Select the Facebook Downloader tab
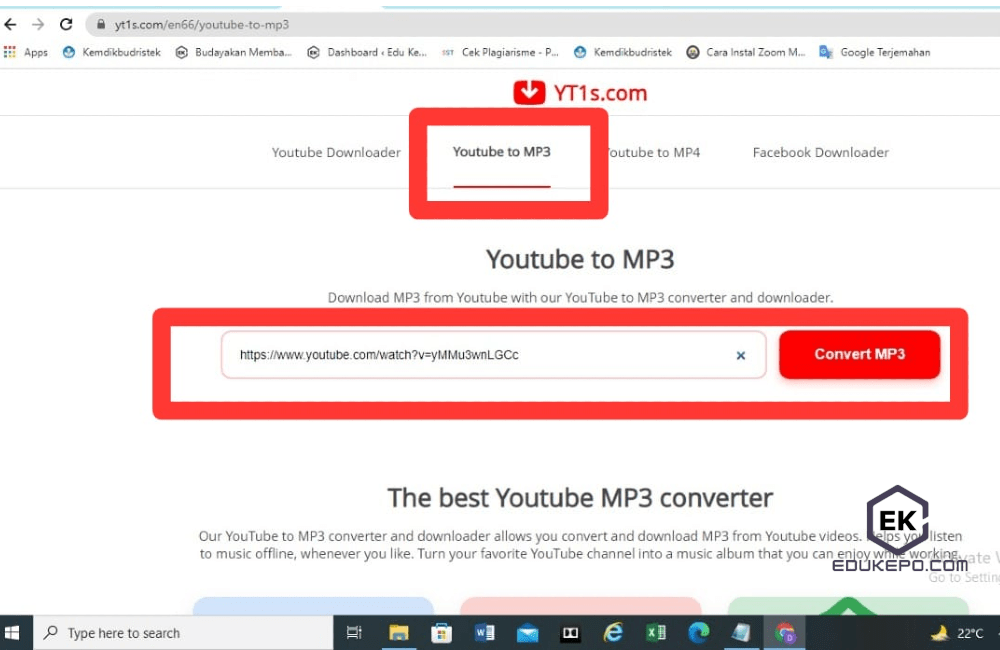The width and height of the screenshot is (1000, 650). click(820, 152)
